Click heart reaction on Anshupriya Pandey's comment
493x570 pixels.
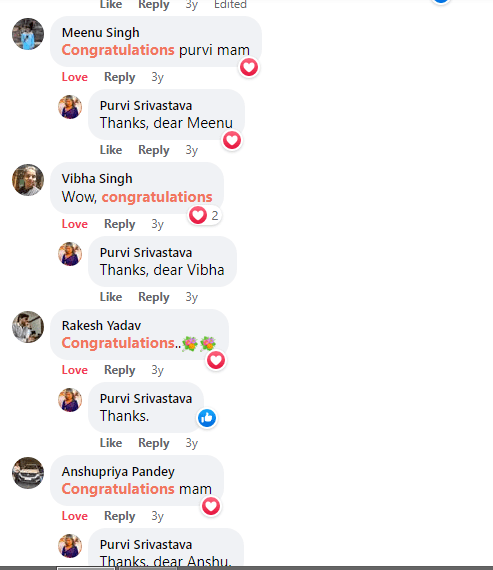click(211, 506)
